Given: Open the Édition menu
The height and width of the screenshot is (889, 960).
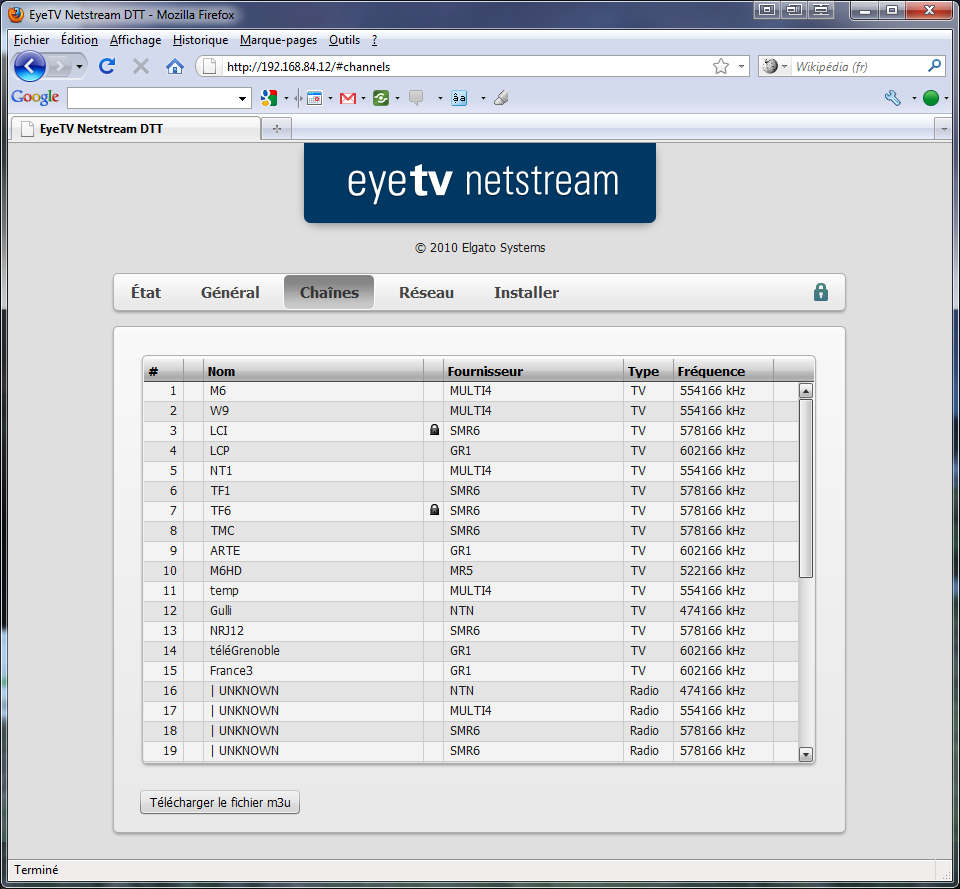Looking at the screenshot, I should coord(79,40).
